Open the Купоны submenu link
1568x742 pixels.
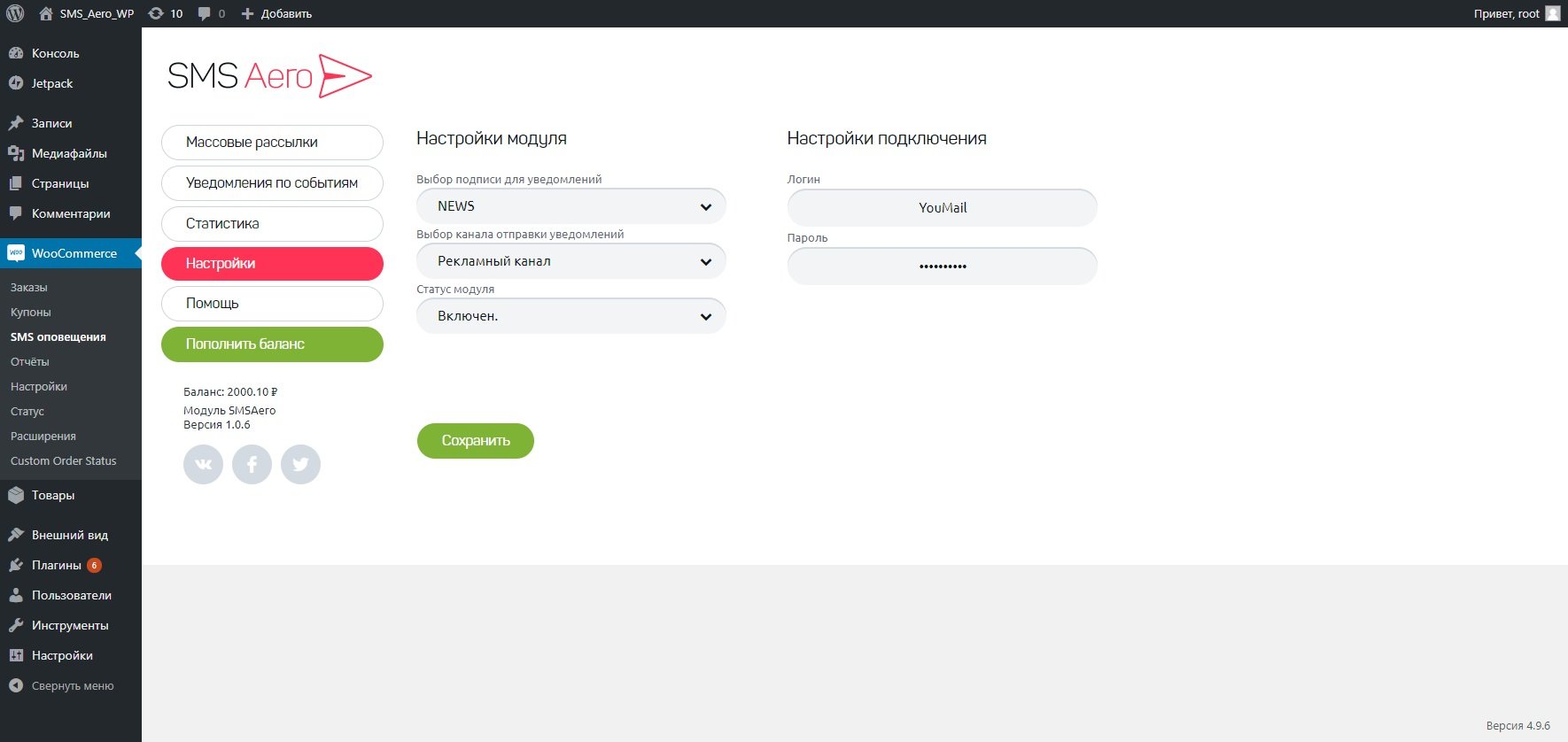click(x=31, y=312)
